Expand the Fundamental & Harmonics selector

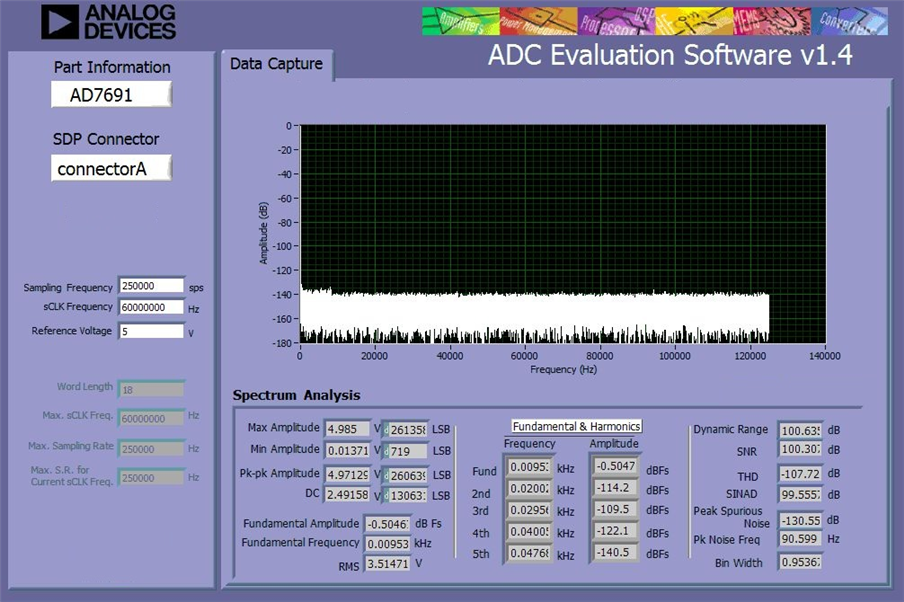coord(577,426)
